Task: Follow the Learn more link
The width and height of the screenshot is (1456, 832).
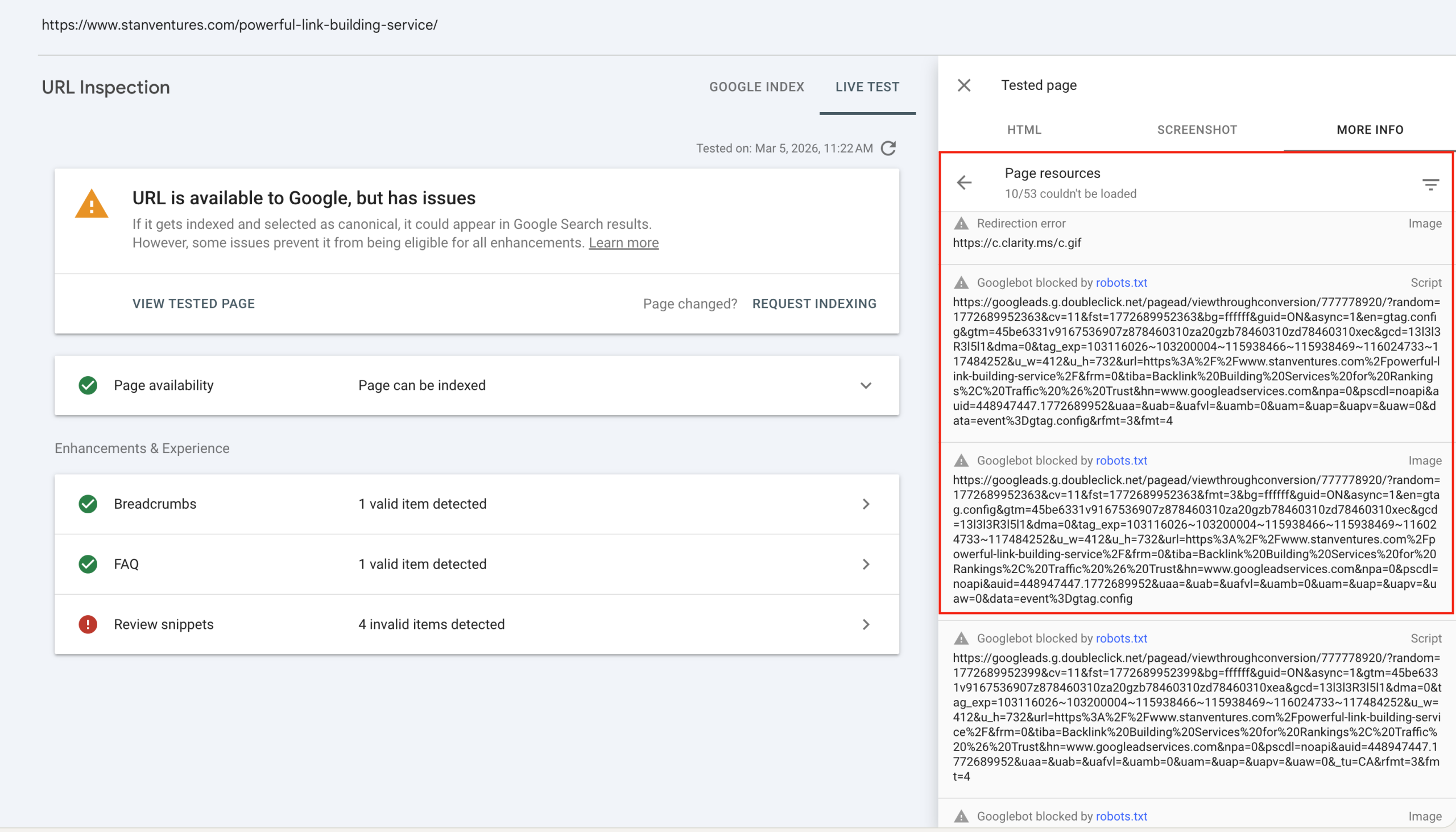Action: point(623,243)
